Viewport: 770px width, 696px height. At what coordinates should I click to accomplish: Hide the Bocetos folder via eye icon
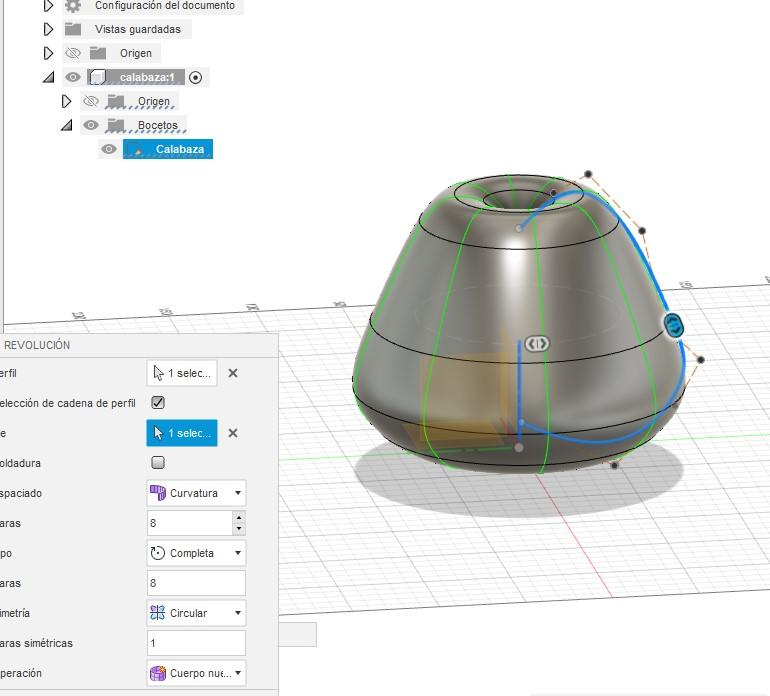(x=91, y=125)
